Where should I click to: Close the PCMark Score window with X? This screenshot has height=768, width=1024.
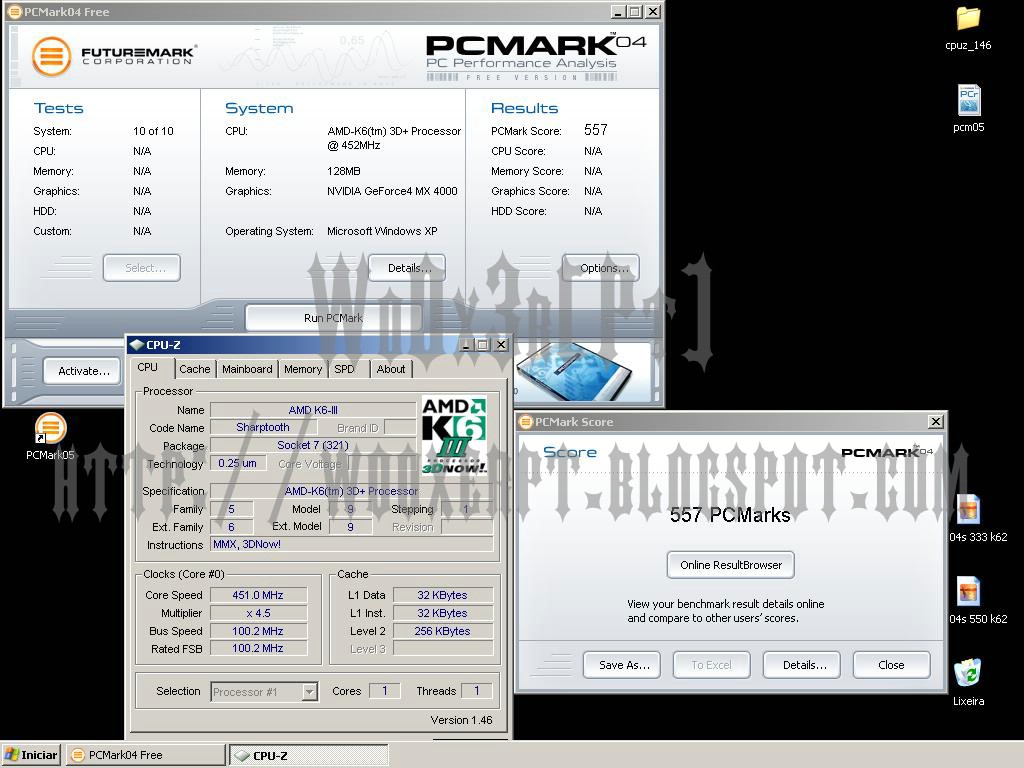click(936, 422)
